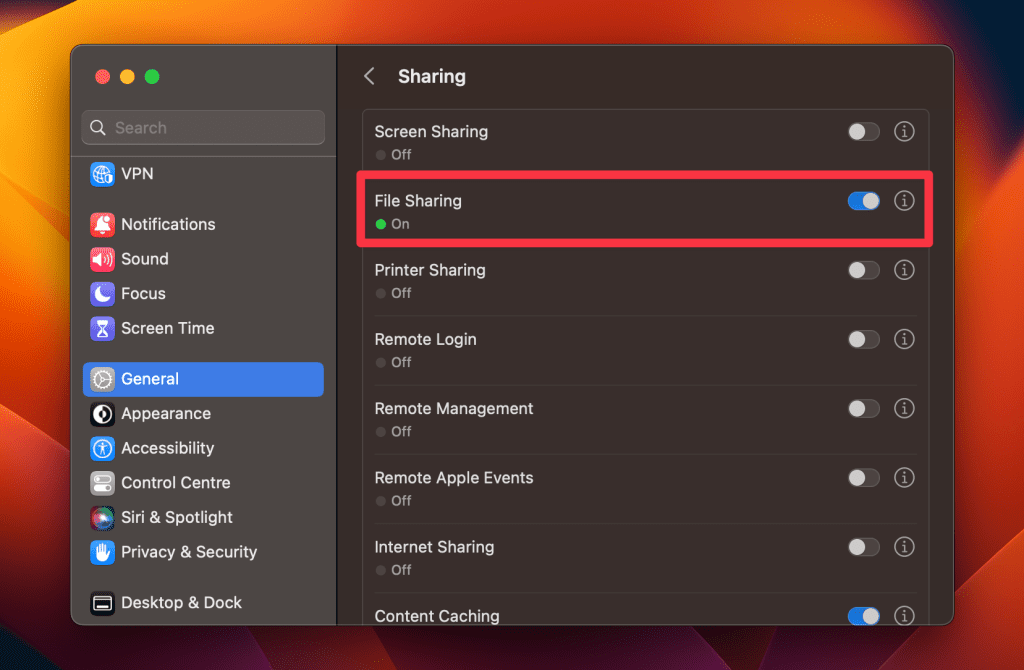Screen dimensions: 1024x670
Task: Open File Sharing info button
Action: pyautogui.click(x=904, y=201)
